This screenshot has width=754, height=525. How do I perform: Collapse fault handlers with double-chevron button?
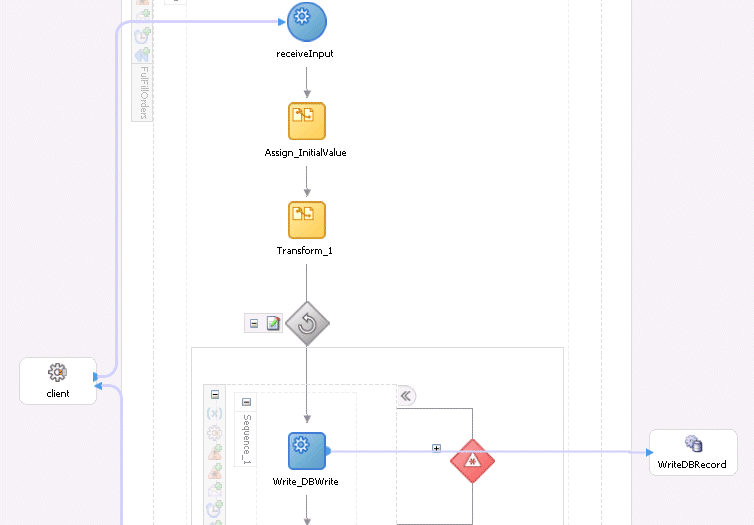coord(406,396)
